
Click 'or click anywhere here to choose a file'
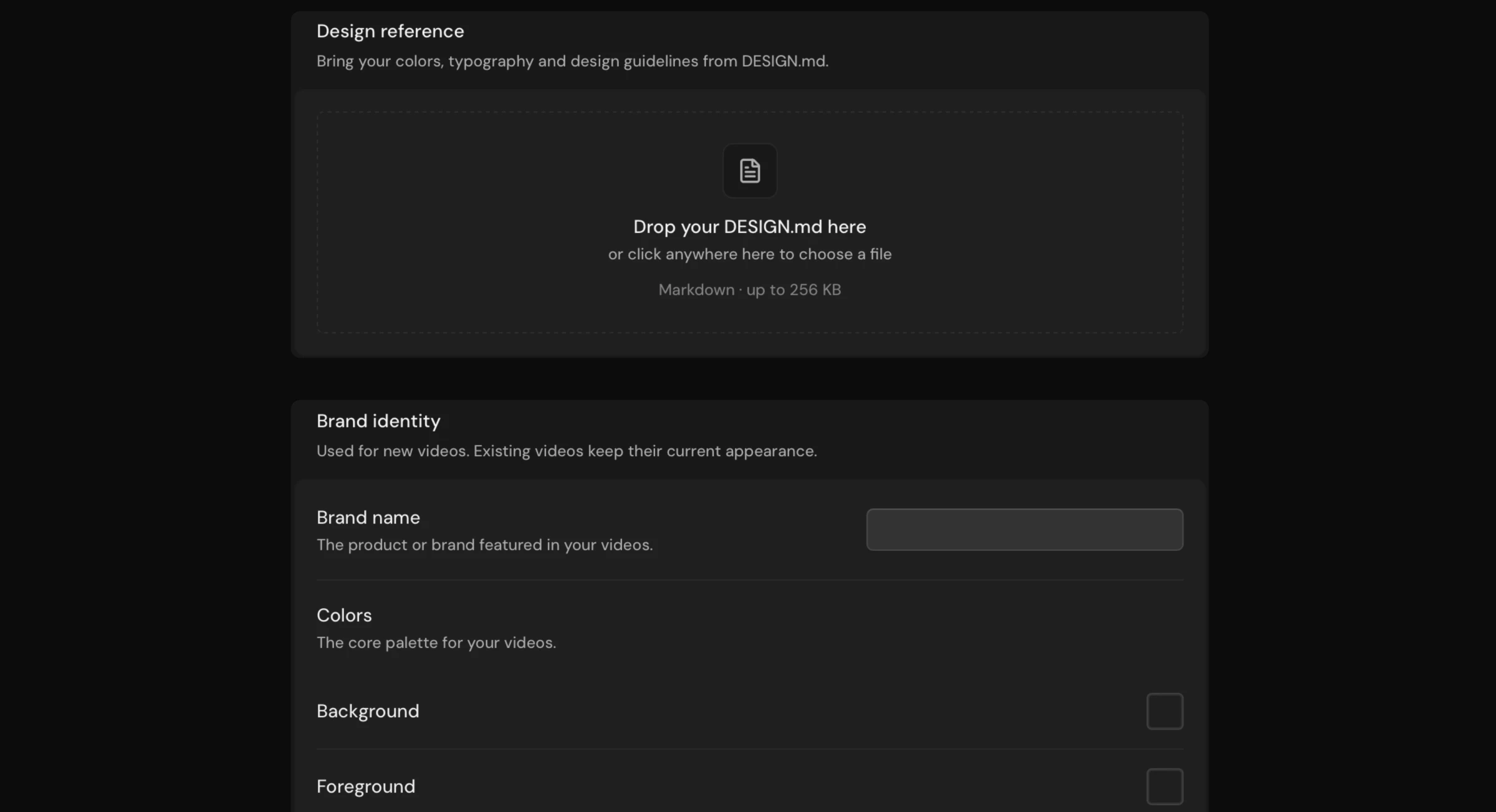pos(750,254)
